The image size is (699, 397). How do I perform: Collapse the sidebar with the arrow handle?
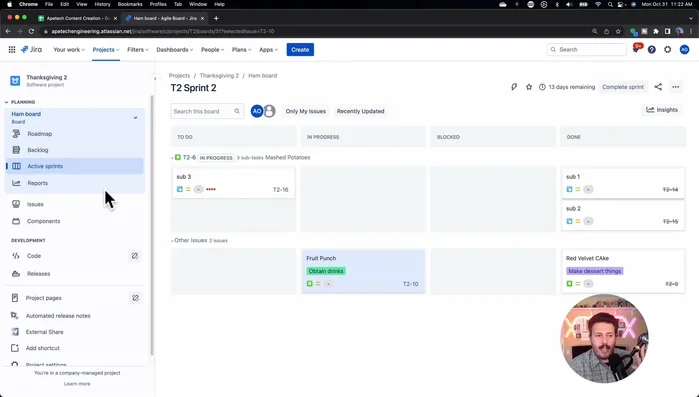pyautogui.click(x=155, y=78)
